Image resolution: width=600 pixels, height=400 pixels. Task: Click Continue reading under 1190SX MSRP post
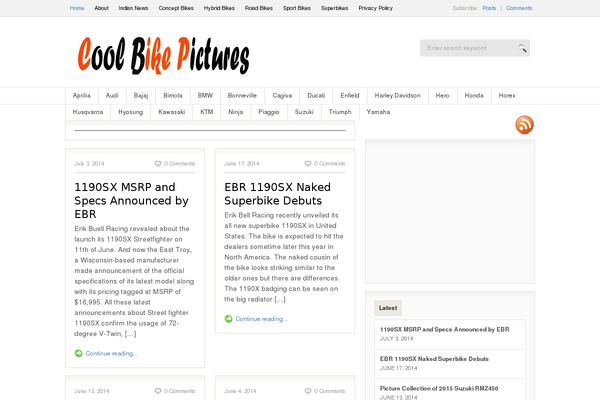(111, 353)
